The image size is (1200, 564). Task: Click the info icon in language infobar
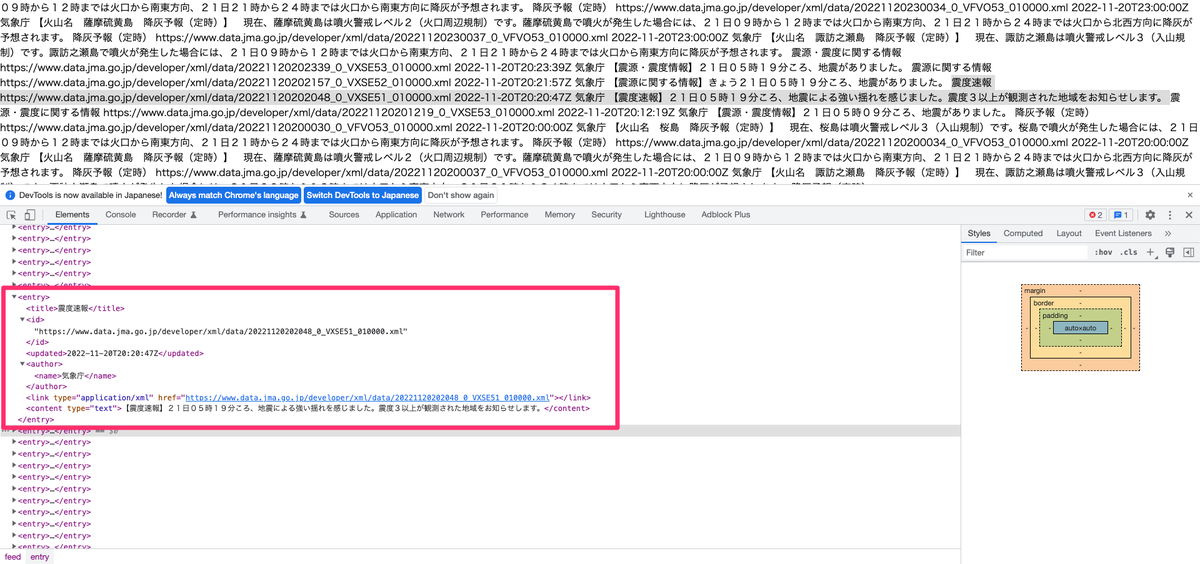10,195
